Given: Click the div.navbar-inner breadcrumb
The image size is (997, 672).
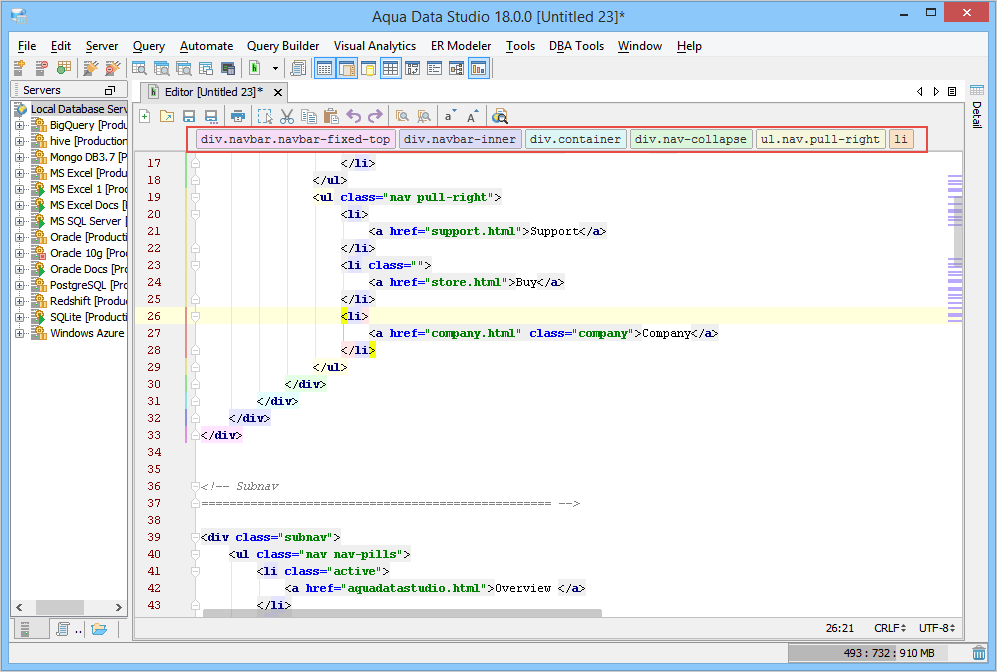Looking at the screenshot, I should (x=460, y=139).
